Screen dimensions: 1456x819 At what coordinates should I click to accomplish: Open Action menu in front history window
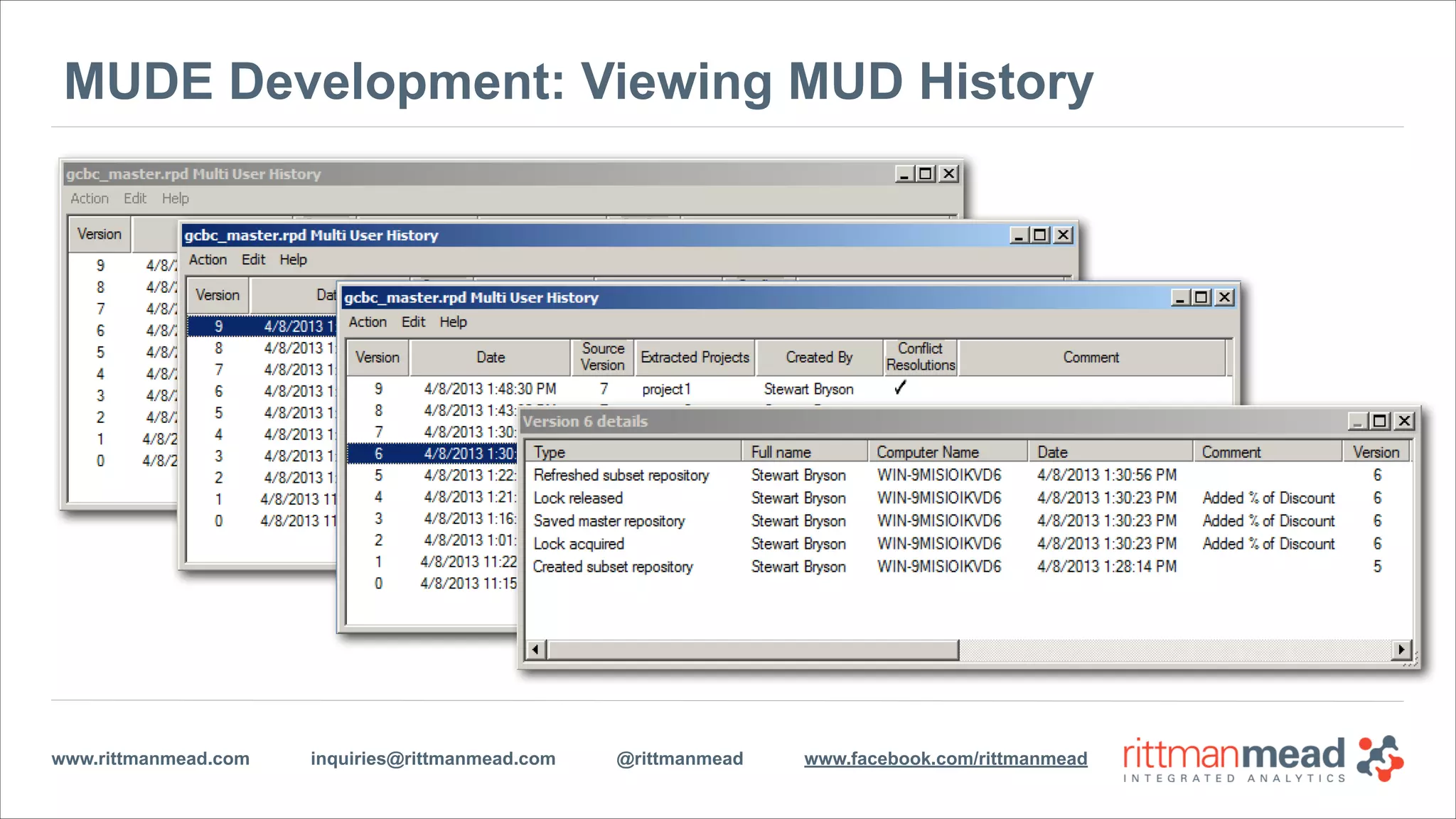(368, 322)
